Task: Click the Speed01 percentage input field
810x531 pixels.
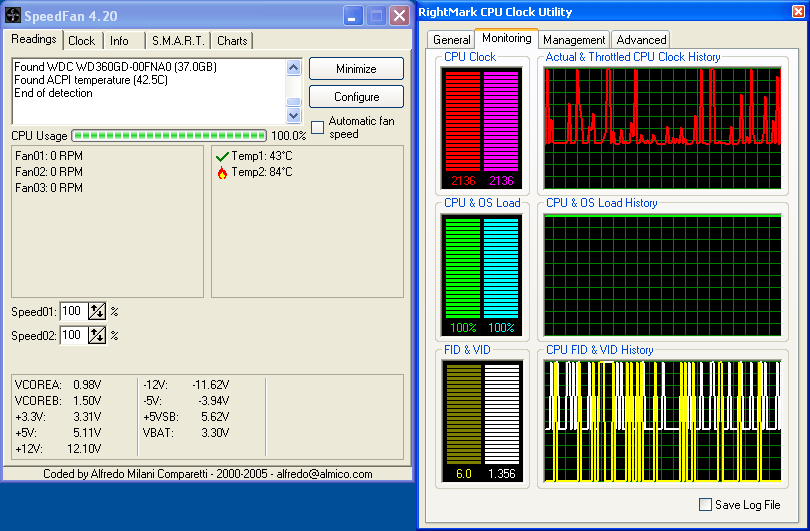Action: point(74,311)
